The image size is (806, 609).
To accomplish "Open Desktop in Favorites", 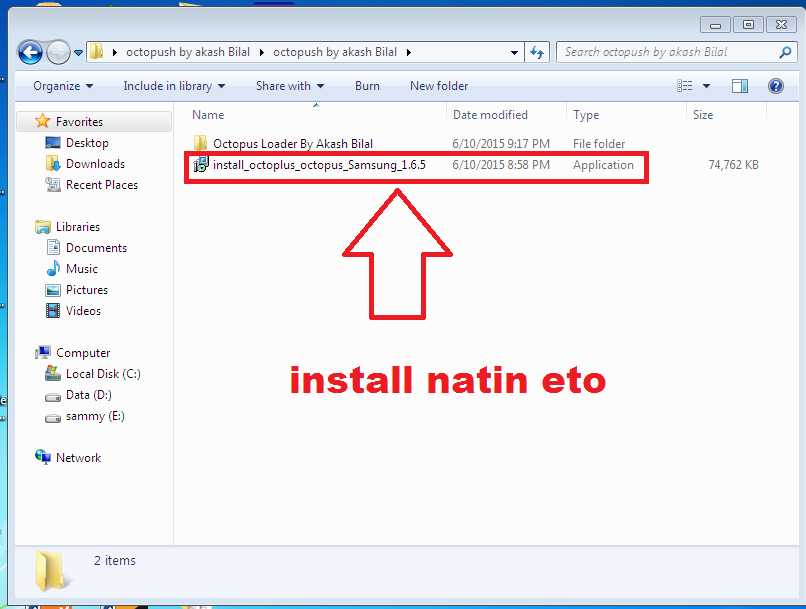I will point(87,143).
